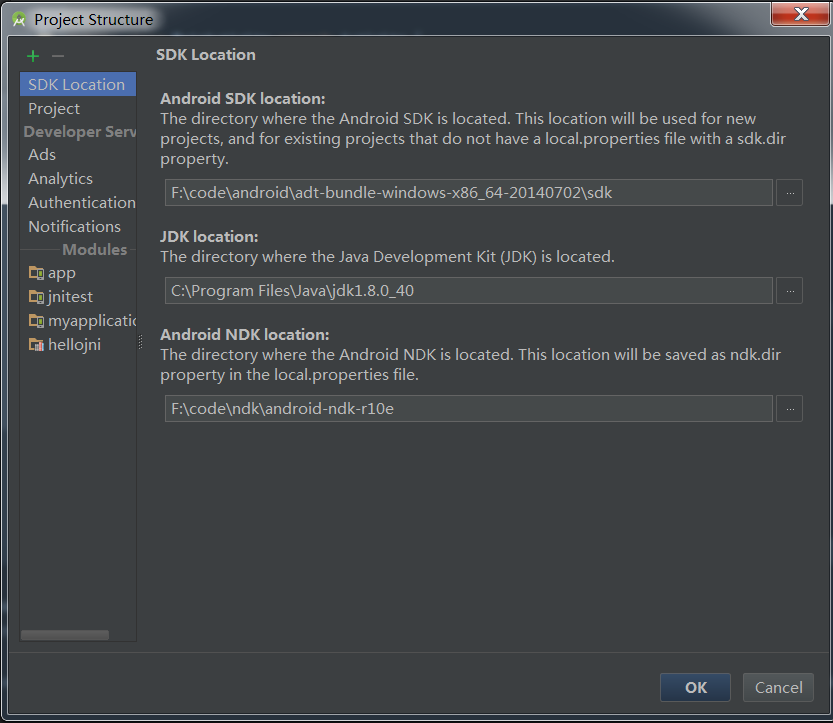Screen dimensions: 833x723
Task: Close the Project Structure window
Action: click(800, 13)
